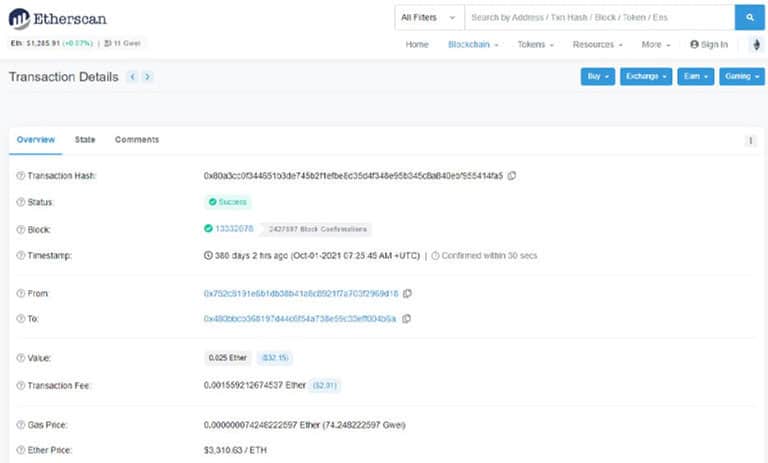Viewport: 768px width, 463px height.
Task: Click help icon beside Block
Action: pos(21,229)
